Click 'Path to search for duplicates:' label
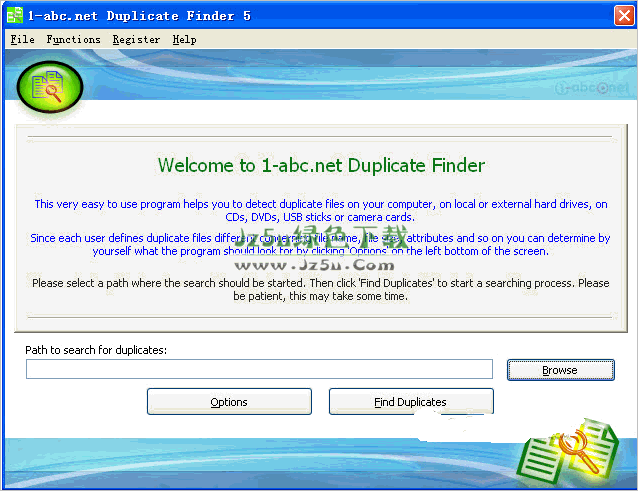 pyautogui.click(x=96, y=350)
